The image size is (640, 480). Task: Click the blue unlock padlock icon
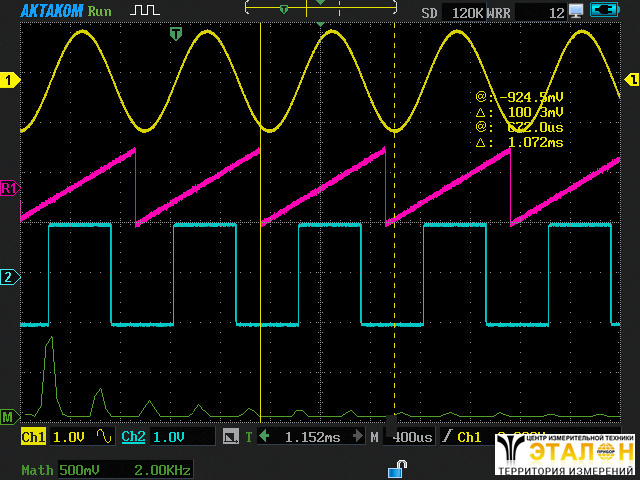click(x=397, y=468)
